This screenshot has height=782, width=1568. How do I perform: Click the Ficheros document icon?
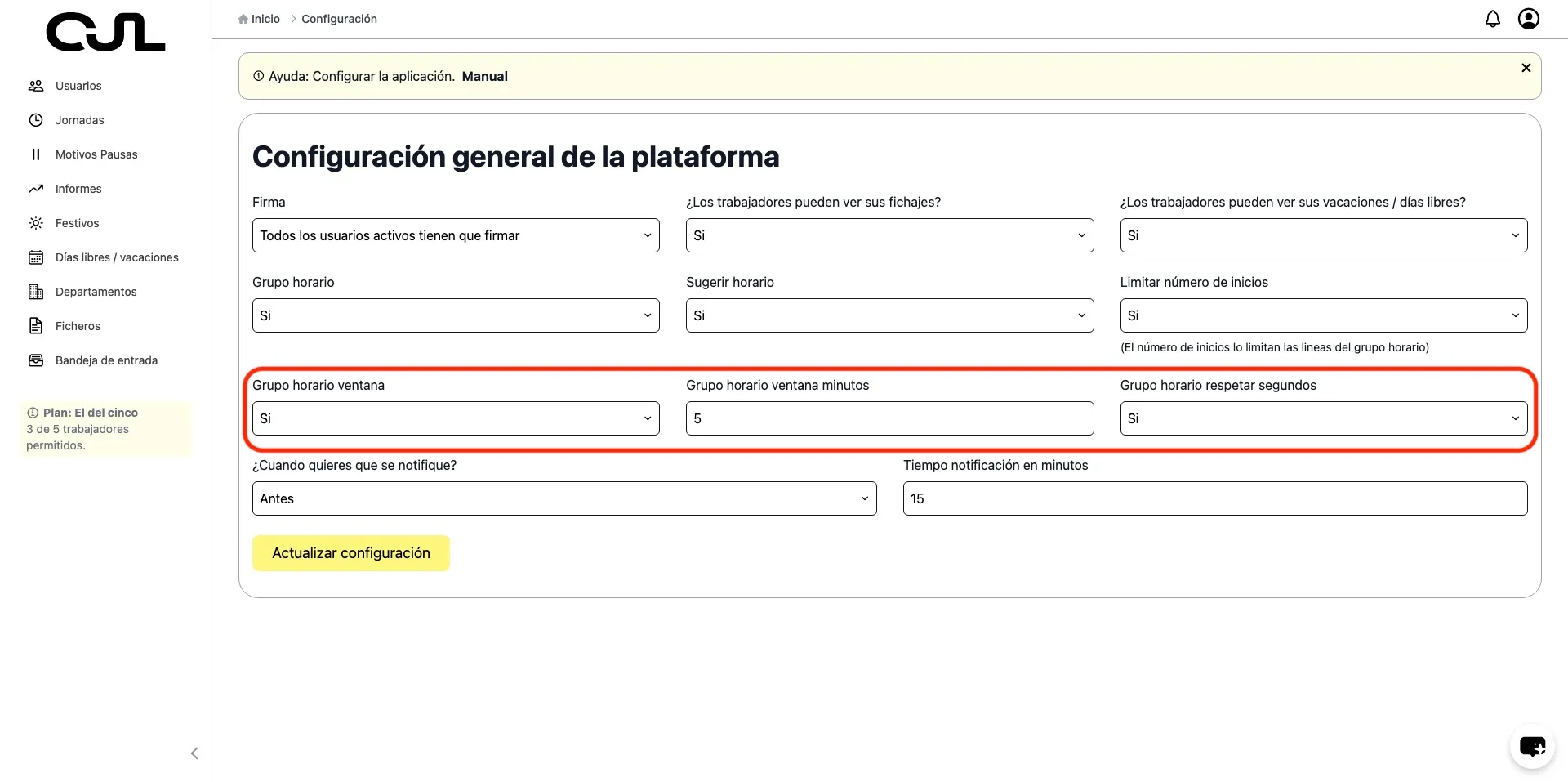click(36, 326)
